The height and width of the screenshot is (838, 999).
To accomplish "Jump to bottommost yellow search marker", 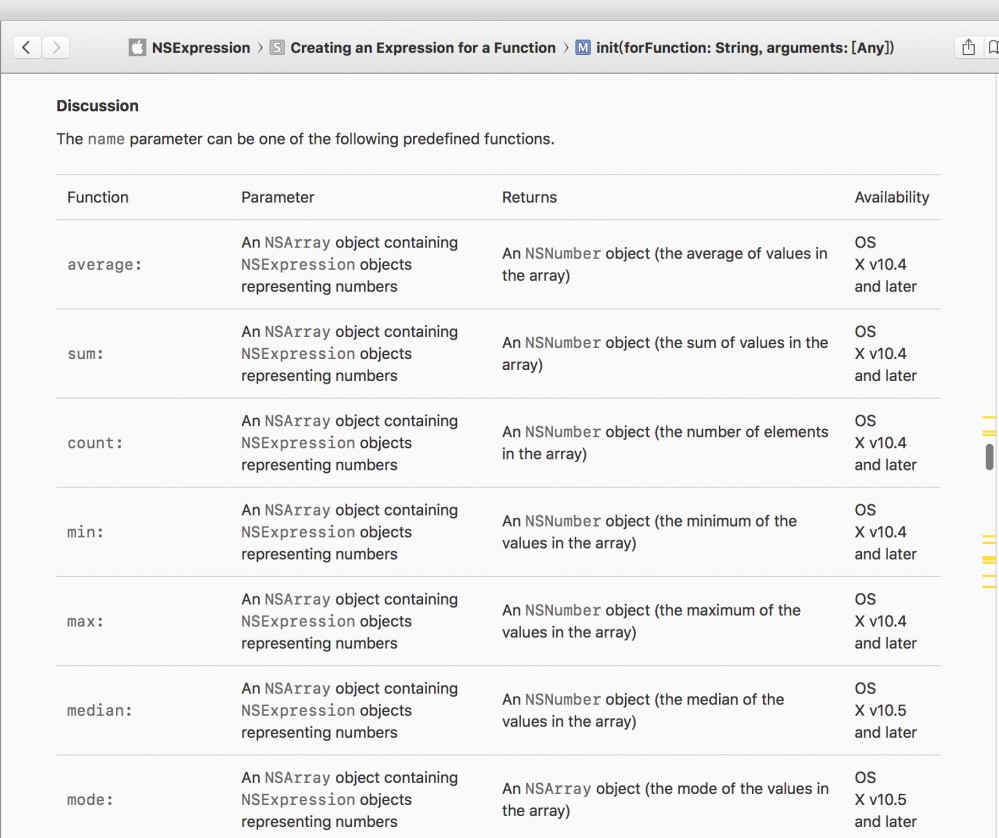I will click(x=989, y=585).
